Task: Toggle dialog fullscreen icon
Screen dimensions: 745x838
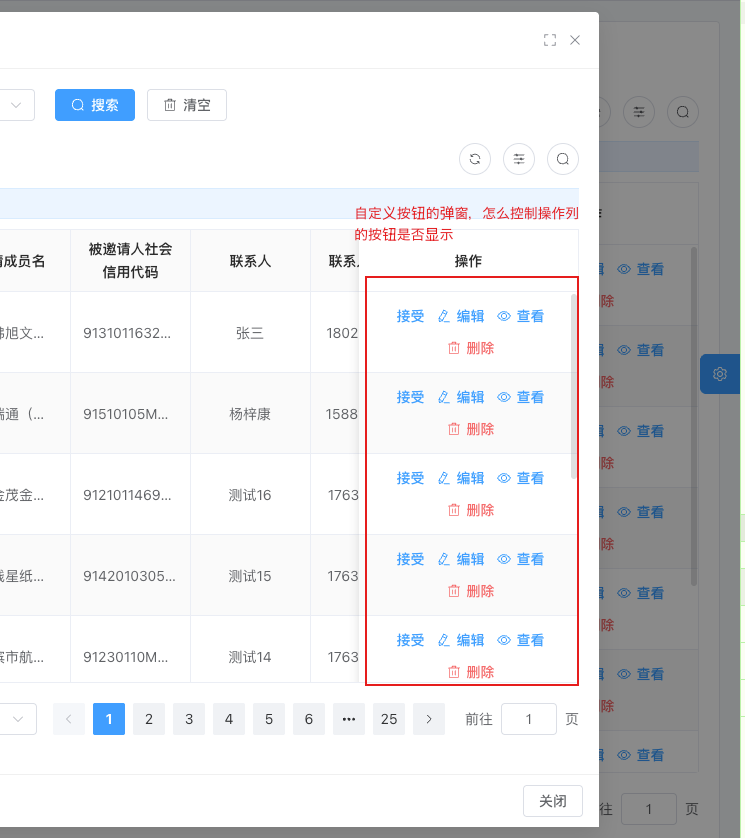Action: pyautogui.click(x=549, y=40)
